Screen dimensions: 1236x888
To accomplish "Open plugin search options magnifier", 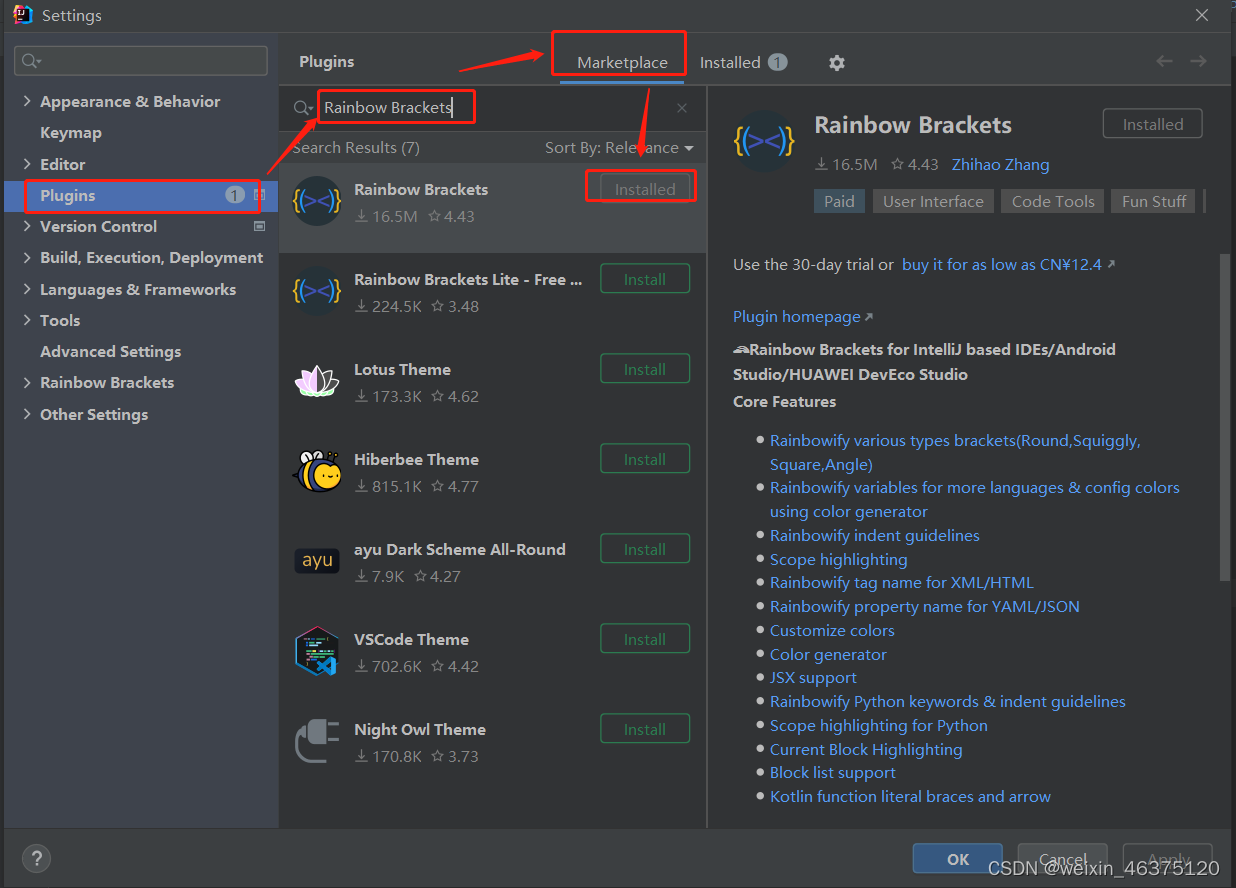I will coord(303,108).
